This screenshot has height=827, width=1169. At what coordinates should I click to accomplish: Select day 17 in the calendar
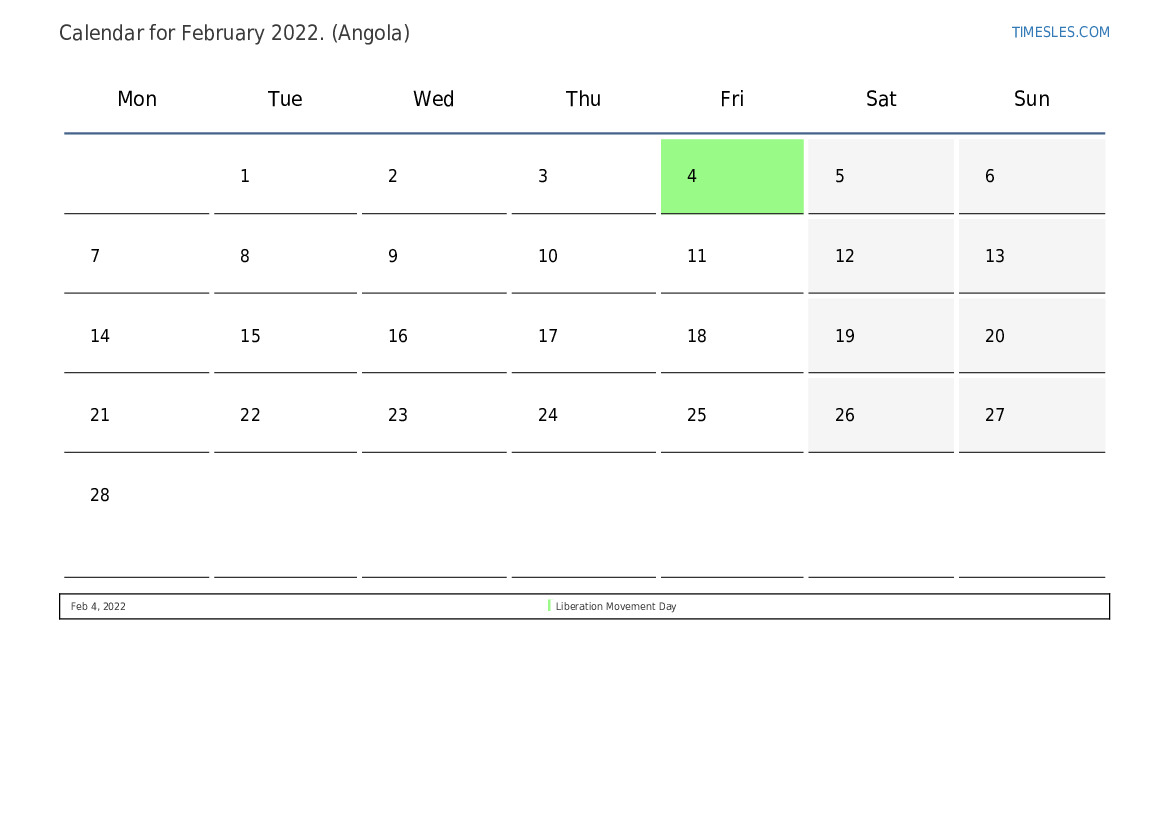pyautogui.click(x=584, y=336)
